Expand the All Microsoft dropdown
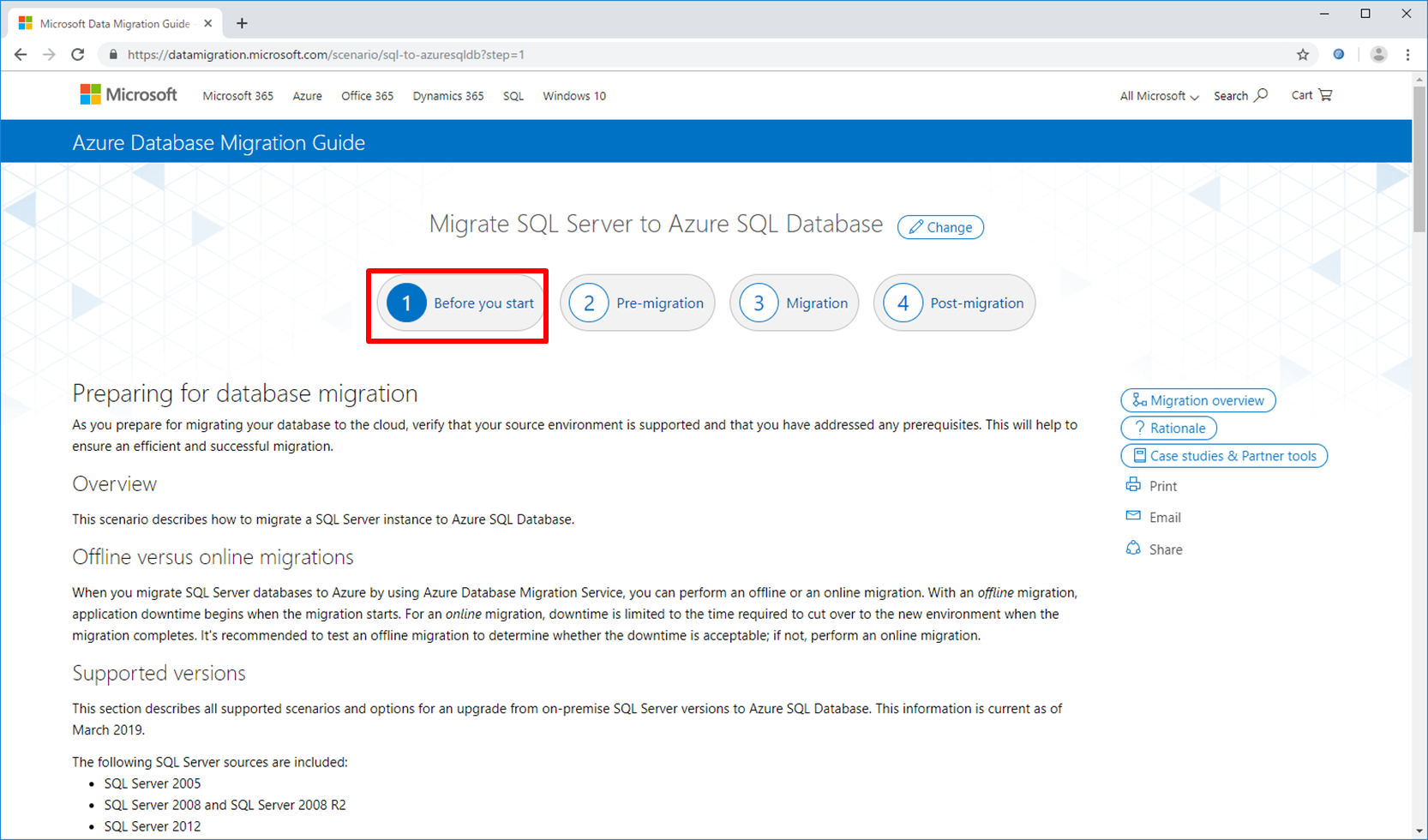The width and height of the screenshot is (1428, 840). point(1159,96)
